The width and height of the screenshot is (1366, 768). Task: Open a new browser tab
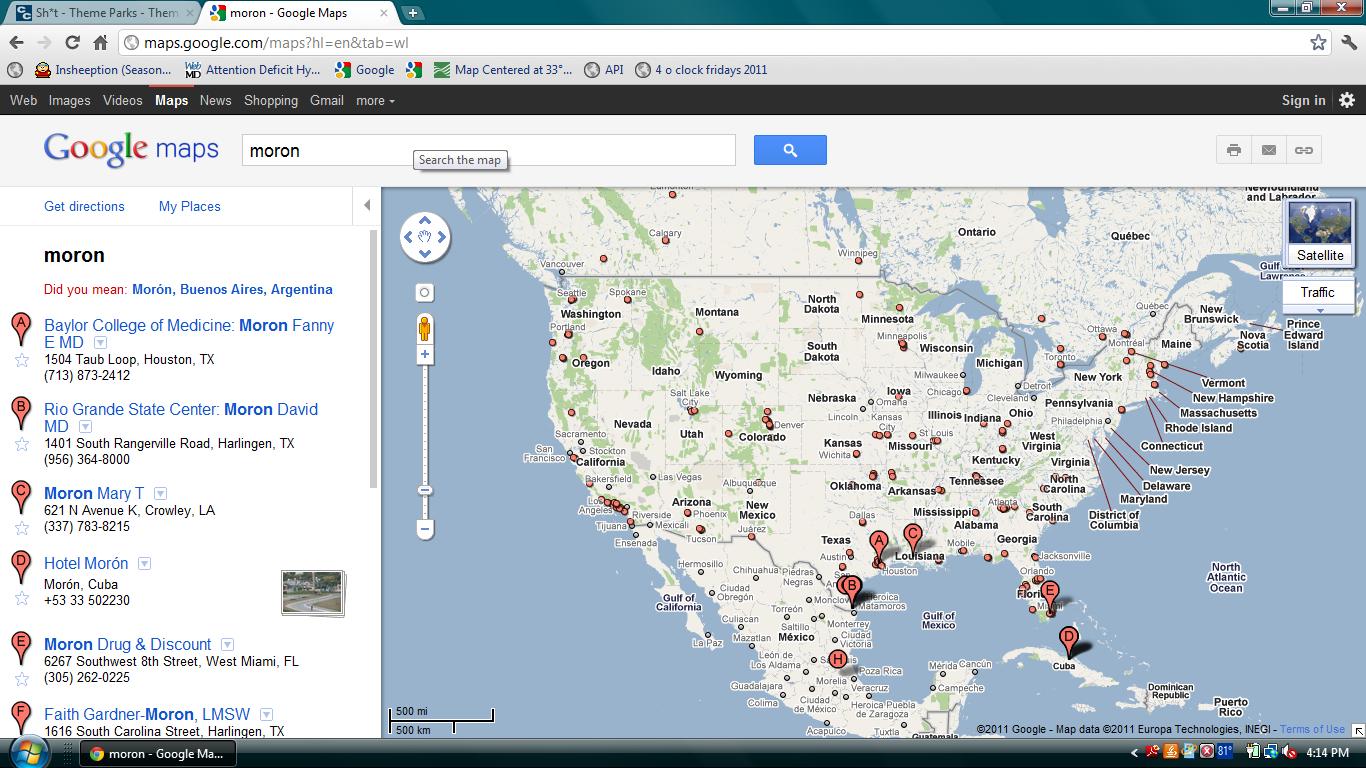click(x=412, y=13)
